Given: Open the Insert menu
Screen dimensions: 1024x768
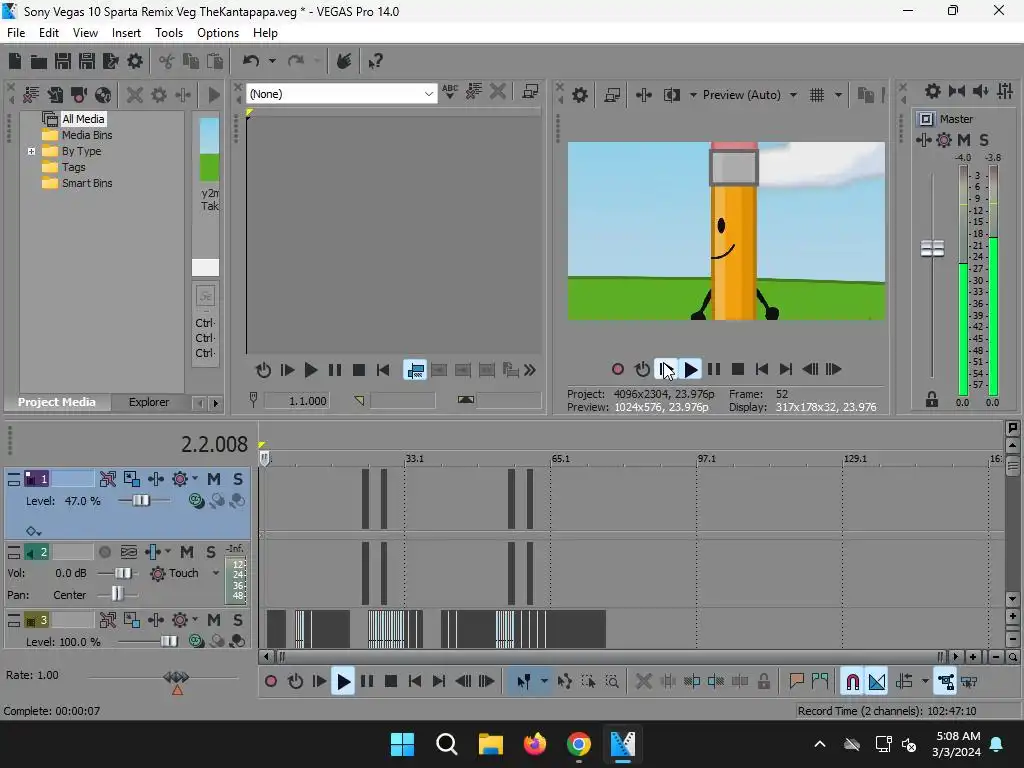Looking at the screenshot, I should tap(126, 33).
